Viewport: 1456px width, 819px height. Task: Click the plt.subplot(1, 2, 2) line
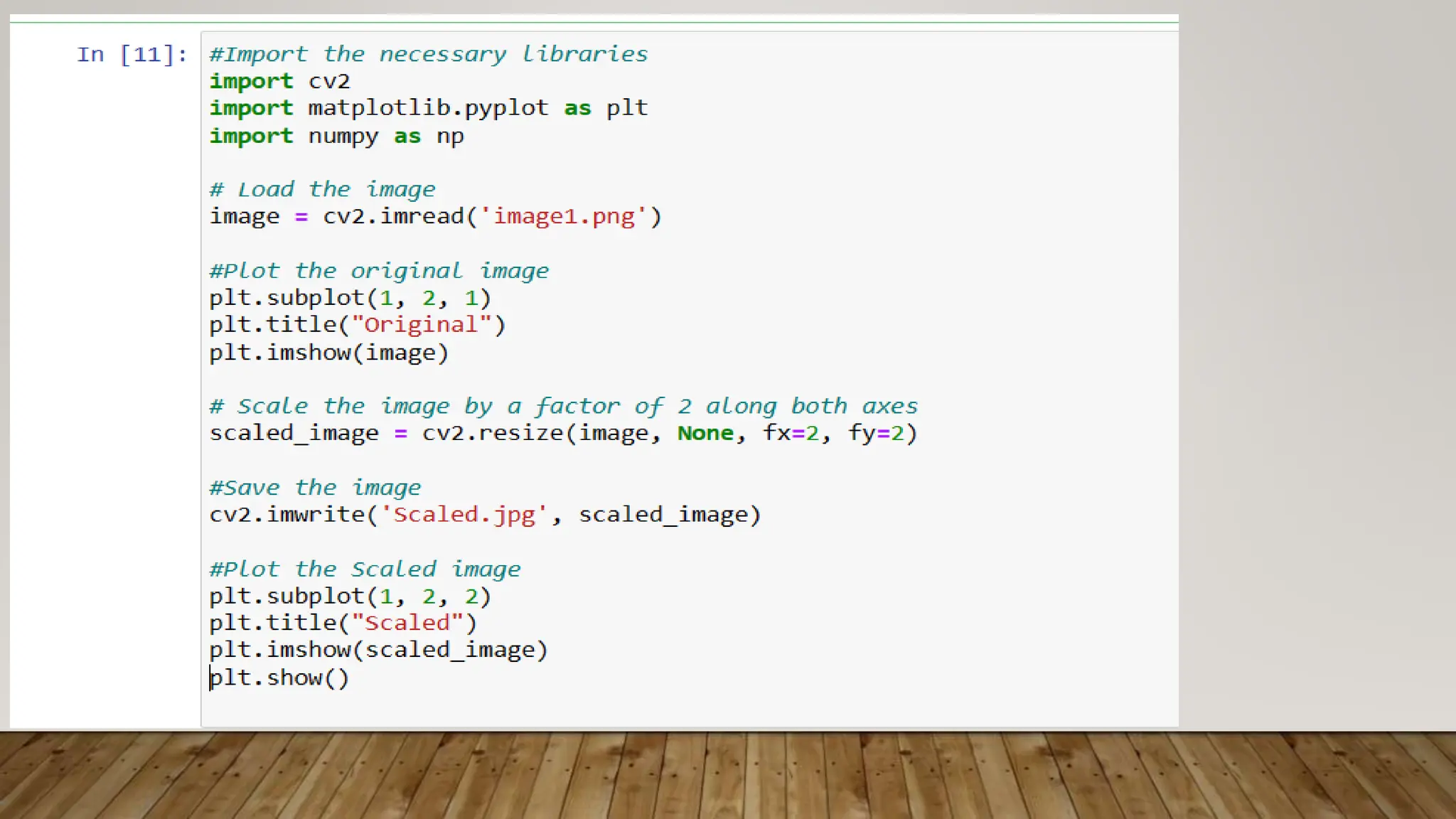click(350, 596)
